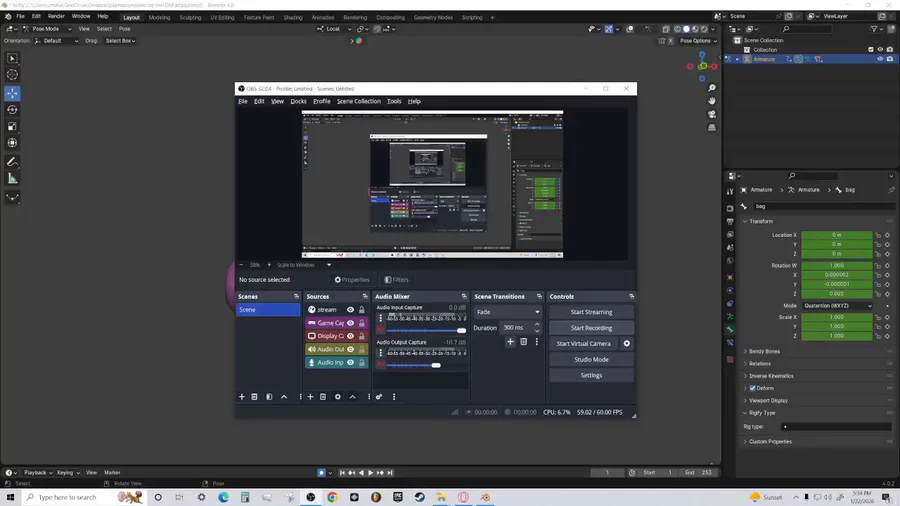Open OBS Docks menu
The image size is (900, 506).
tap(298, 102)
